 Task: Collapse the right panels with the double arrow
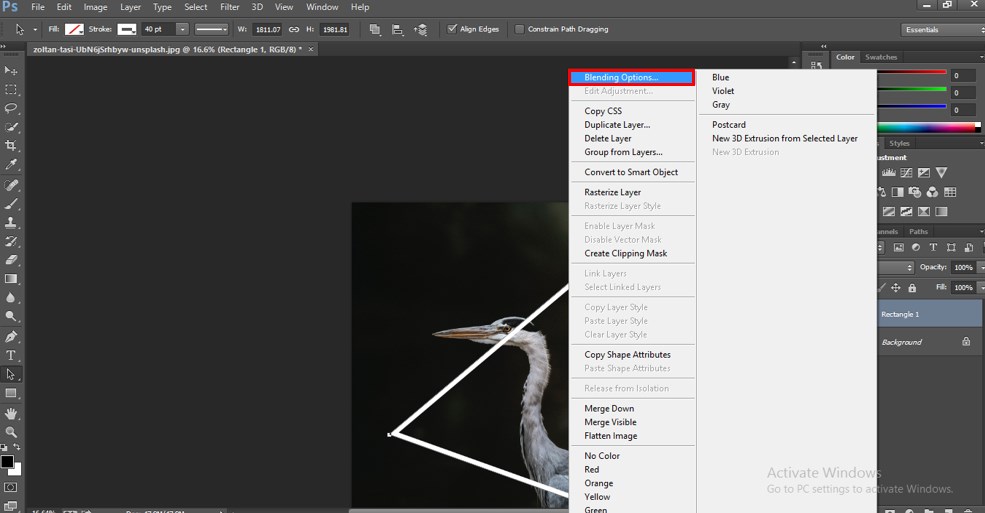[x=824, y=46]
